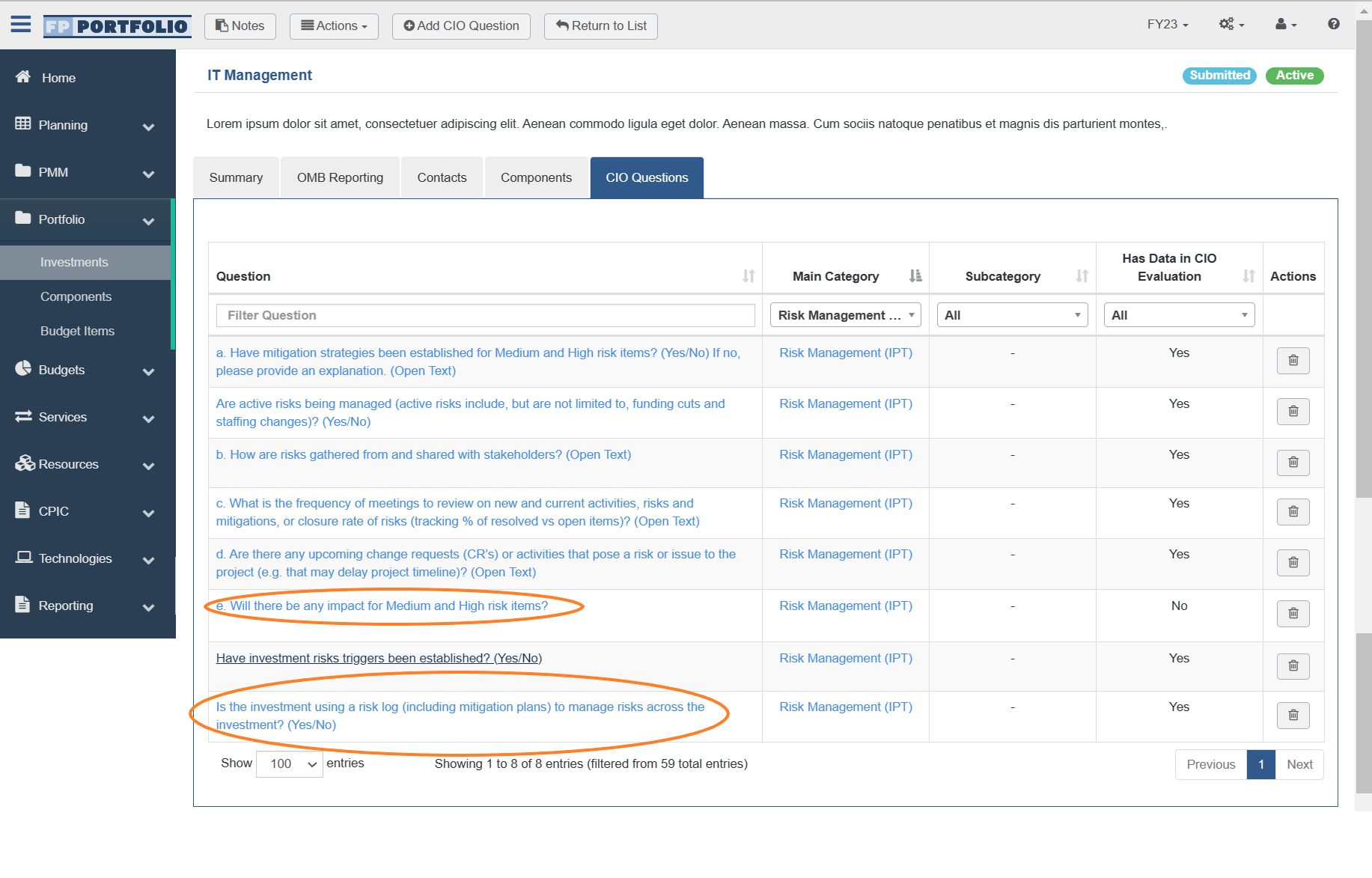Viewport: 1372px width, 878px height.
Task: Delete the active risks being managed question
Action: coord(1293,412)
